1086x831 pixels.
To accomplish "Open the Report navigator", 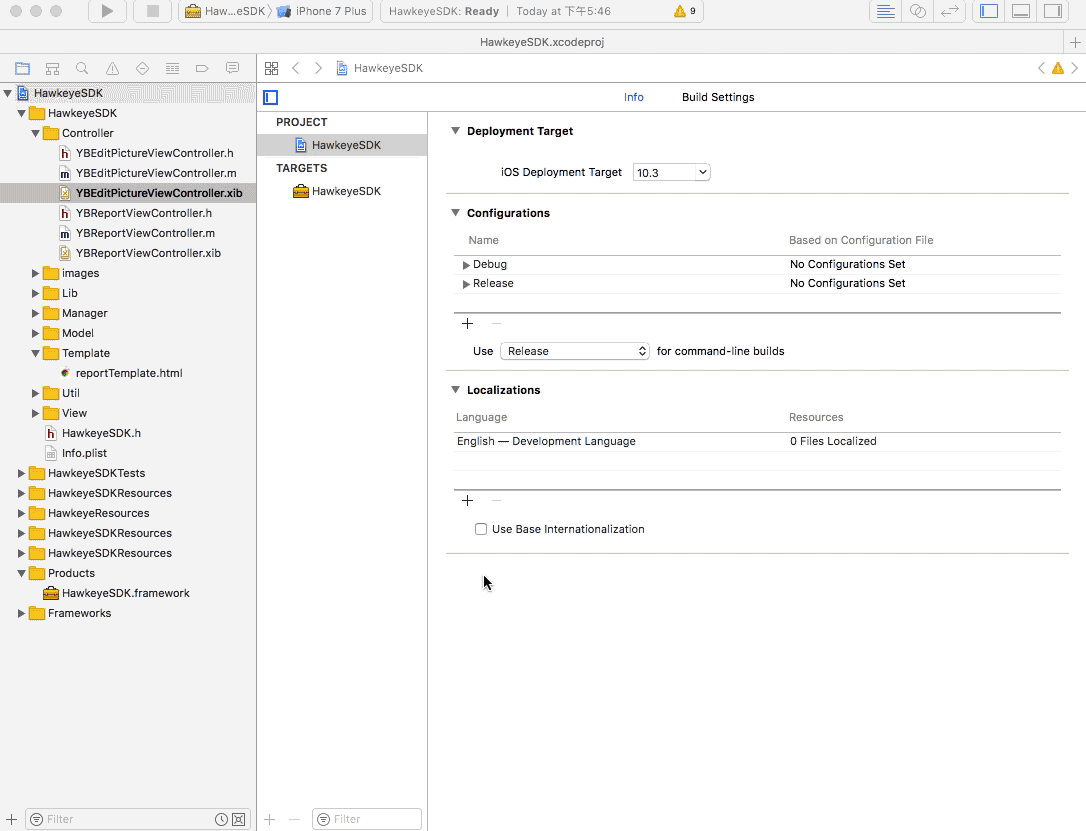I will (233, 68).
